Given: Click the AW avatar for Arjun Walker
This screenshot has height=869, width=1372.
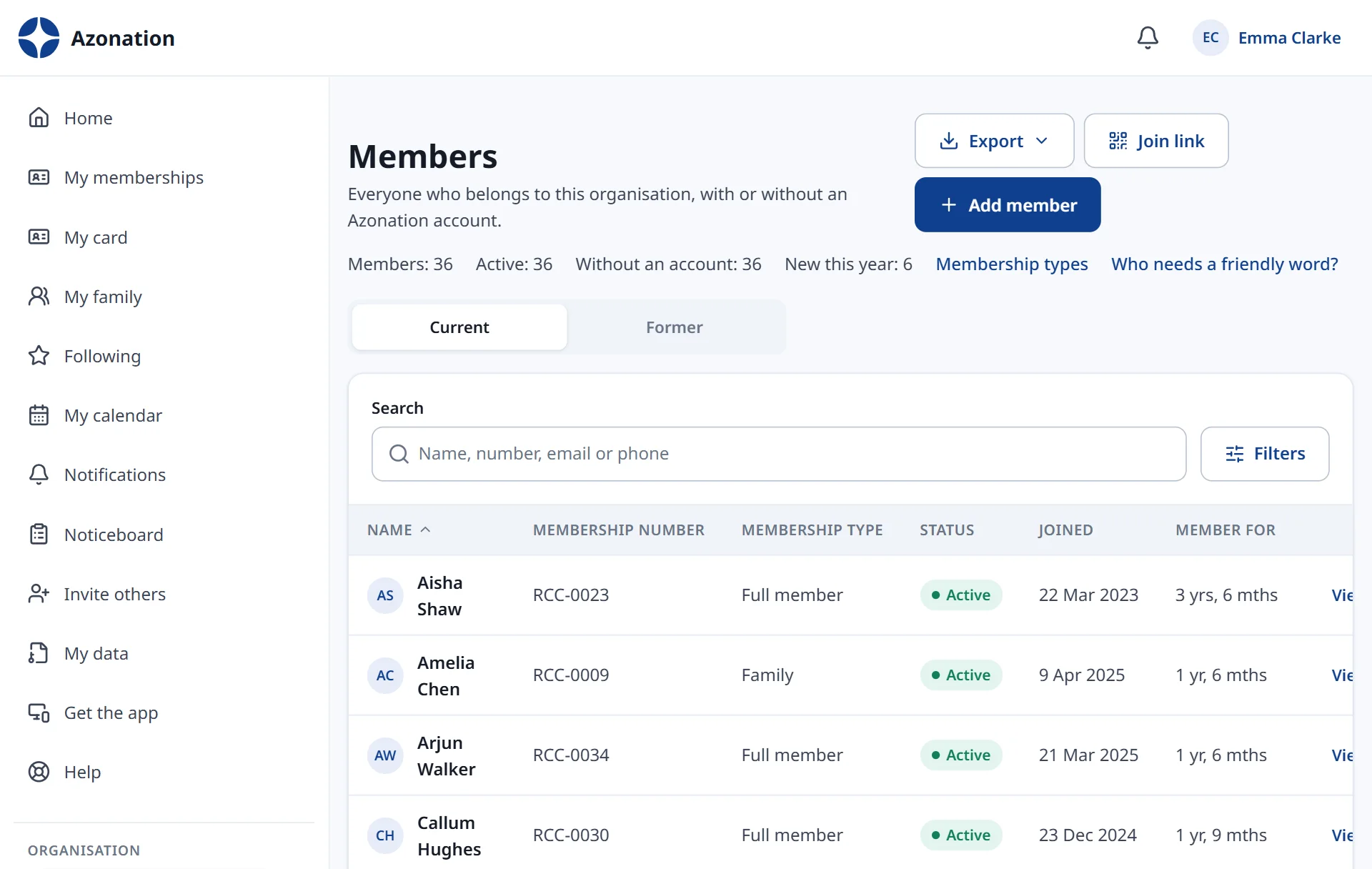Looking at the screenshot, I should [385, 755].
